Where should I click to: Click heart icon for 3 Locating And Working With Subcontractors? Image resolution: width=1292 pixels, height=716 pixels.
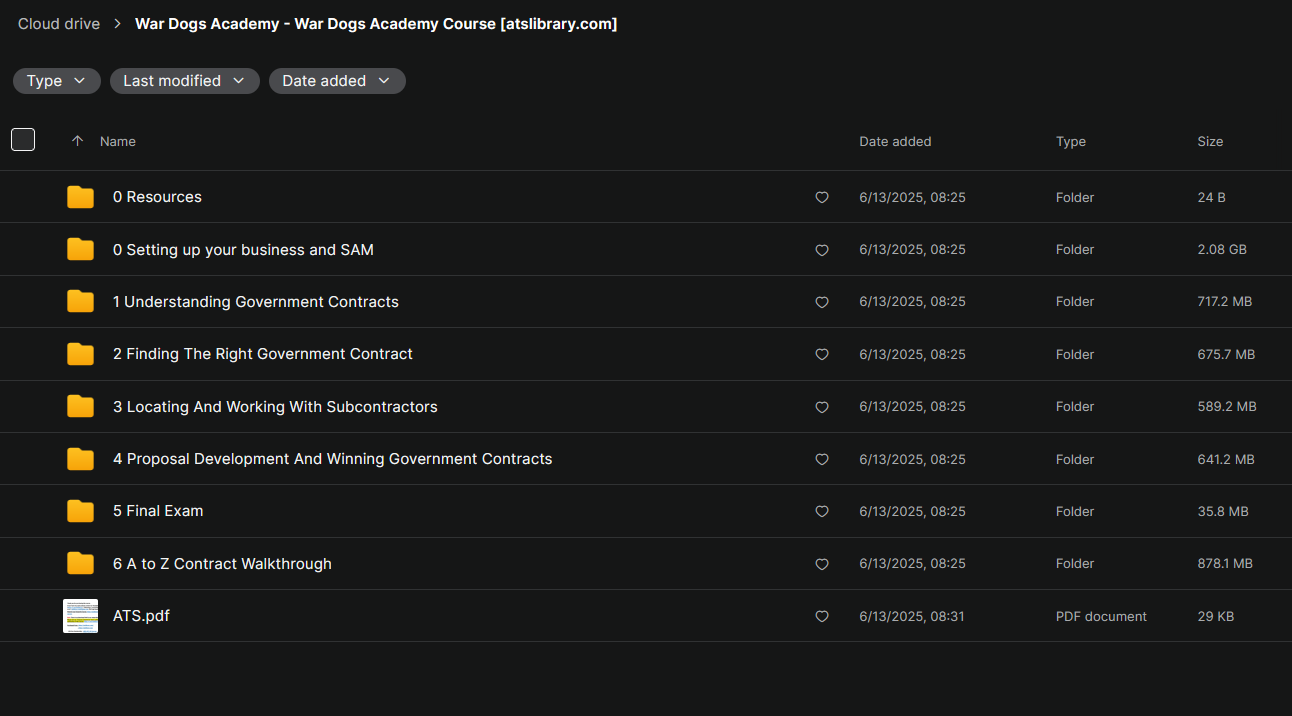(x=822, y=407)
